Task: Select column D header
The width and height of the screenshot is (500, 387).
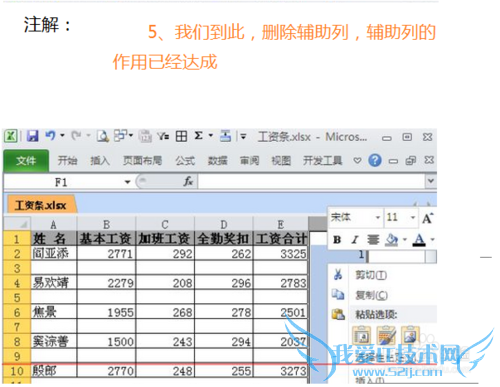Action: click(x=224, y=225)
